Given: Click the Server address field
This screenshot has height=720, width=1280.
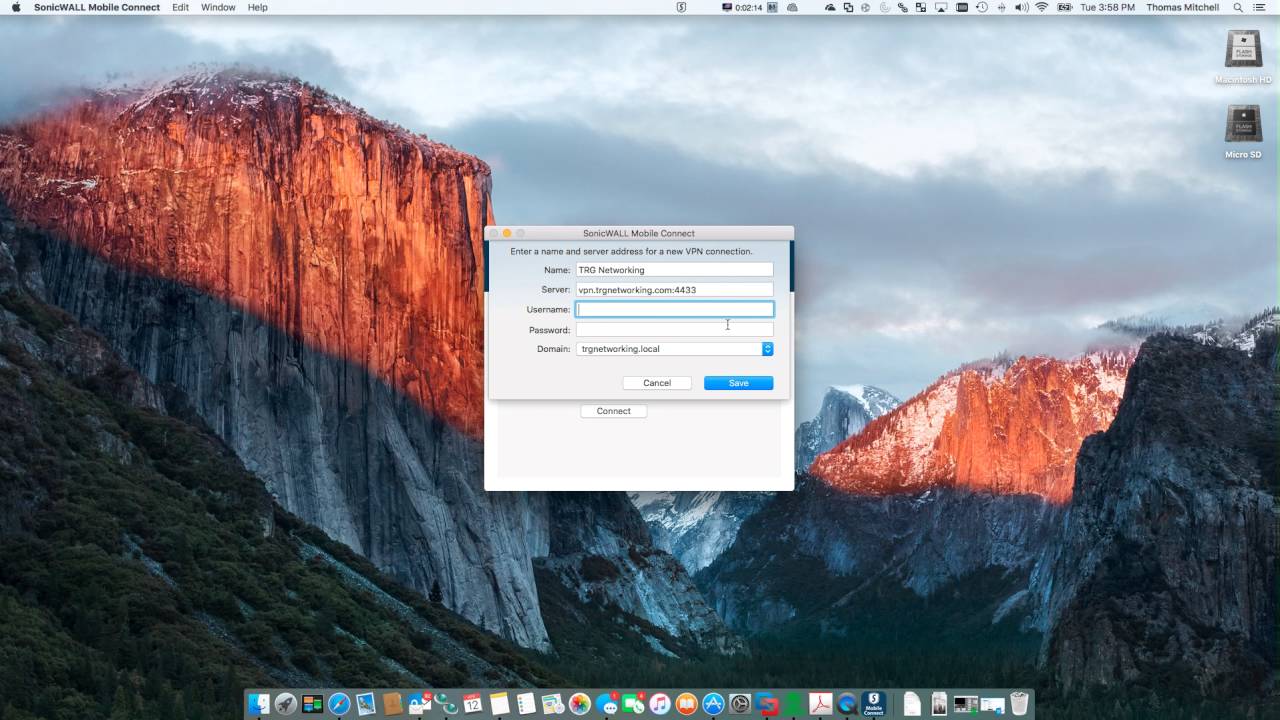Looking at the screenshot, I should pyautogui.click(x=674, y=290).
